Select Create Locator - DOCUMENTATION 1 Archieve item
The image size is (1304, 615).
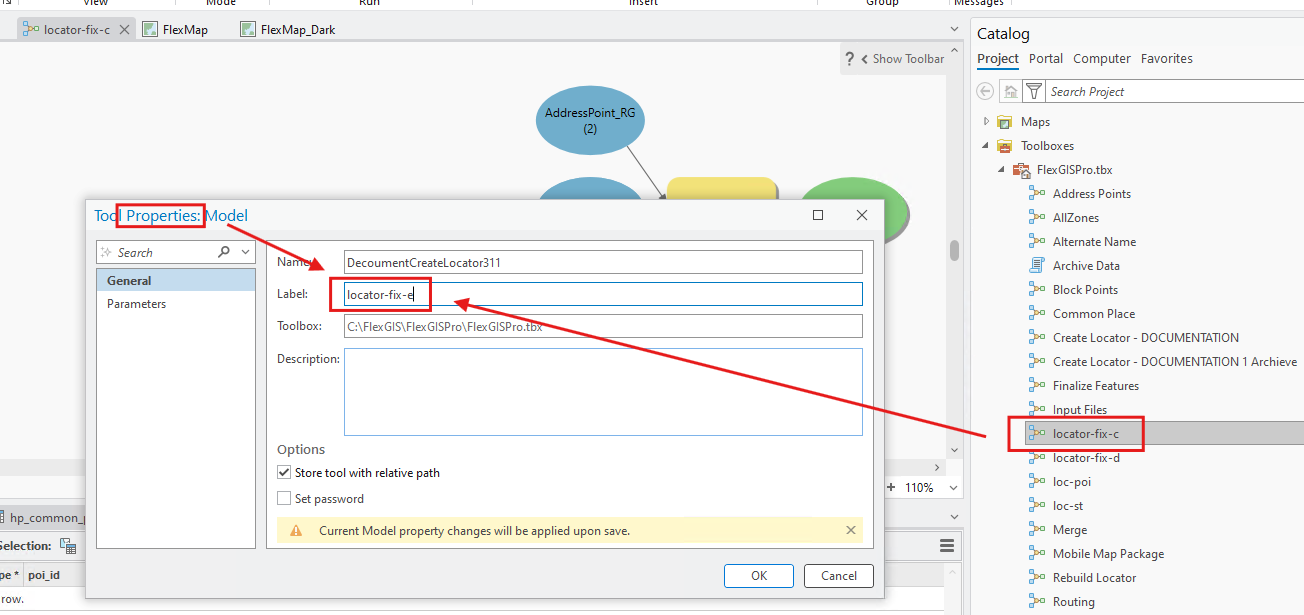click(1175, 361)
